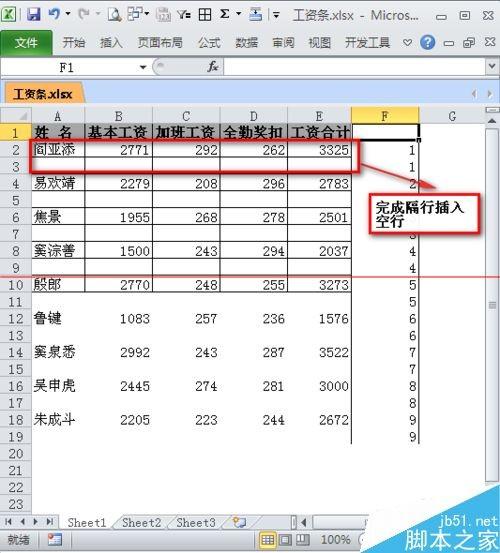Open print preview from quick access toolbar

(x=114, y=14)
